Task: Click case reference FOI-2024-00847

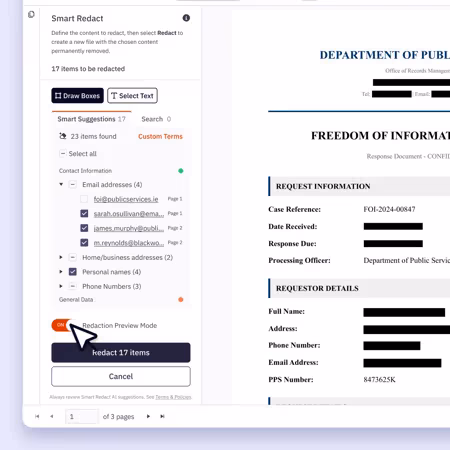Action: point(389,209)
